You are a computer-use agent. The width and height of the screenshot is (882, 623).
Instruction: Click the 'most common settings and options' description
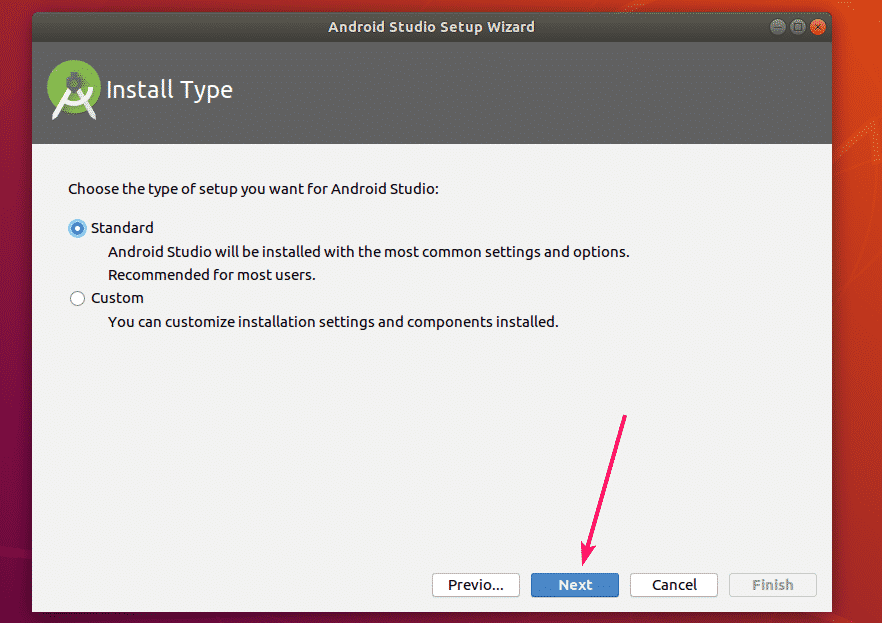point(368,252)
